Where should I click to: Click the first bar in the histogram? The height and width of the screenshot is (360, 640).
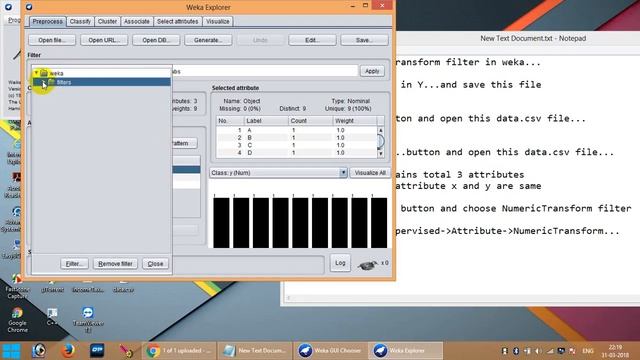click(x=221, y=223)
